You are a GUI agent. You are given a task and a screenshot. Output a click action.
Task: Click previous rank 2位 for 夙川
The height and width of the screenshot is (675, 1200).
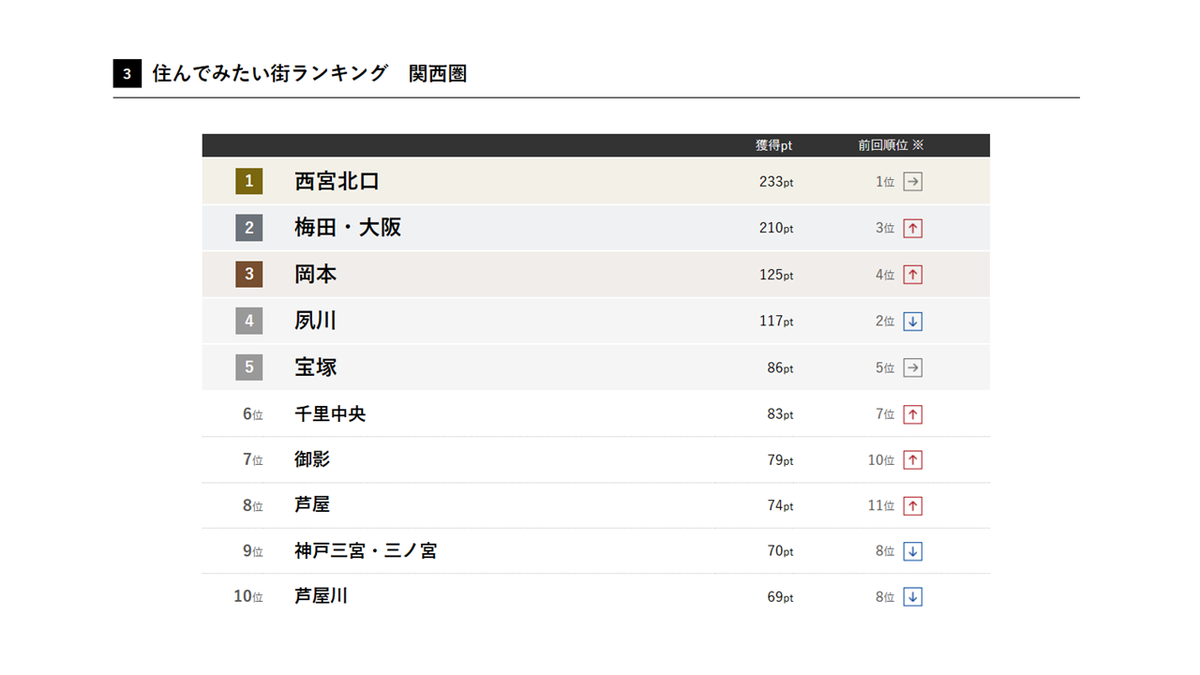pos(885,321)
